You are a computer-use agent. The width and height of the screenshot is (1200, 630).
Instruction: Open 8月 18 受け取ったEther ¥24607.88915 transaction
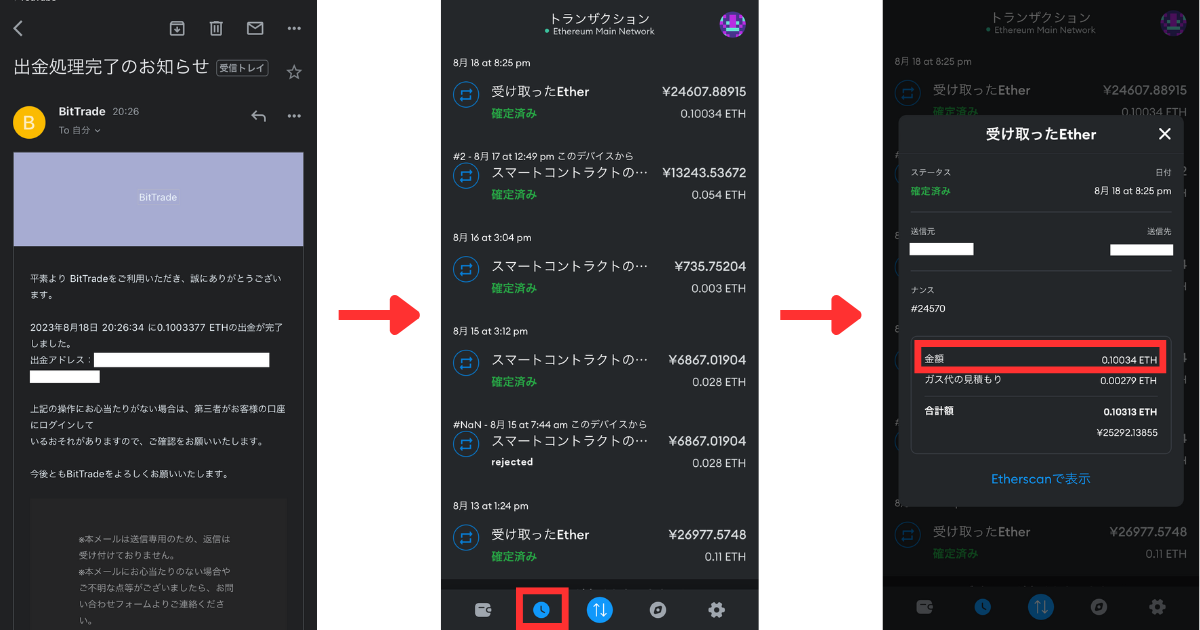point(600,102)
